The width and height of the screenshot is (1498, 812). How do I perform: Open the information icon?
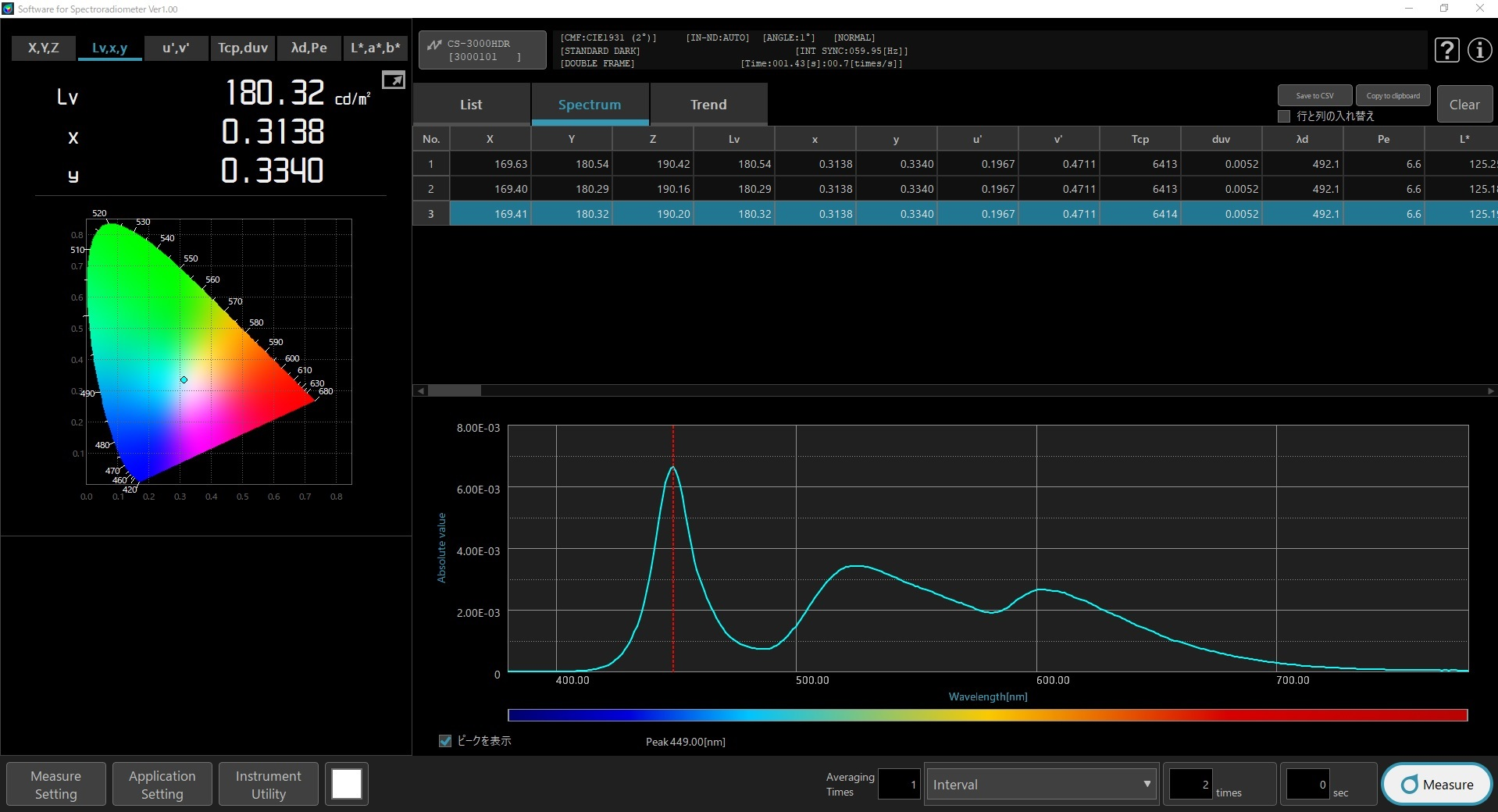click(x=1479, y=50)
